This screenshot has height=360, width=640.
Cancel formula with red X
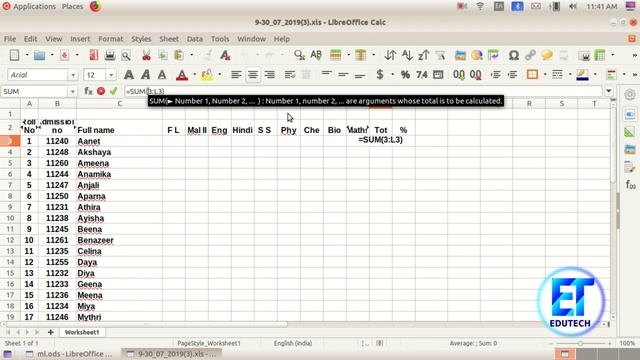click(x=101, y=91)
